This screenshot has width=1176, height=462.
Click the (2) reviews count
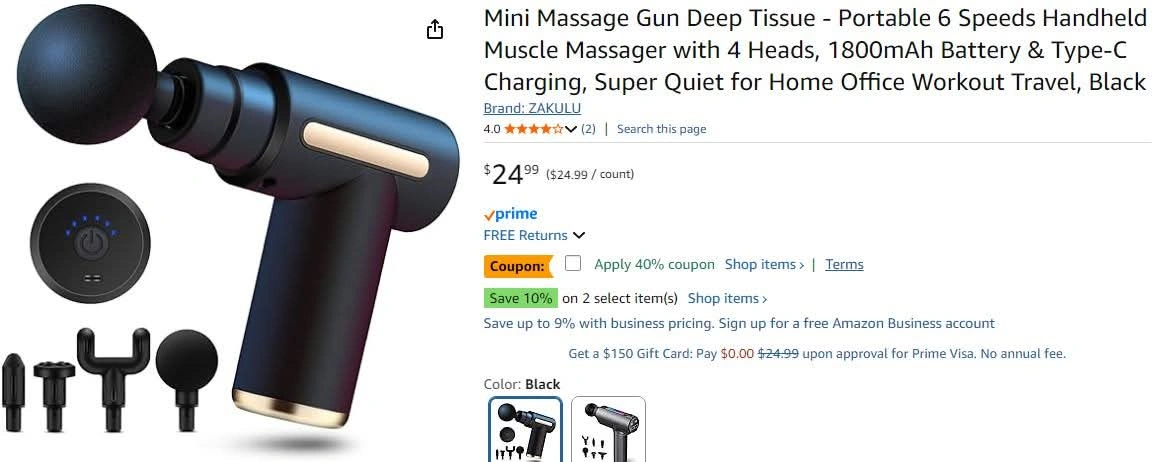[x=588, y=129]
